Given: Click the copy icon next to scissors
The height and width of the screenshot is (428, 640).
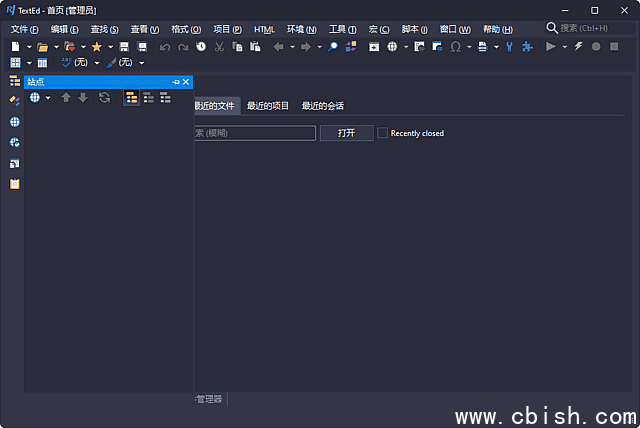Looking at the screenshot, I should click(x=237, y=47).
